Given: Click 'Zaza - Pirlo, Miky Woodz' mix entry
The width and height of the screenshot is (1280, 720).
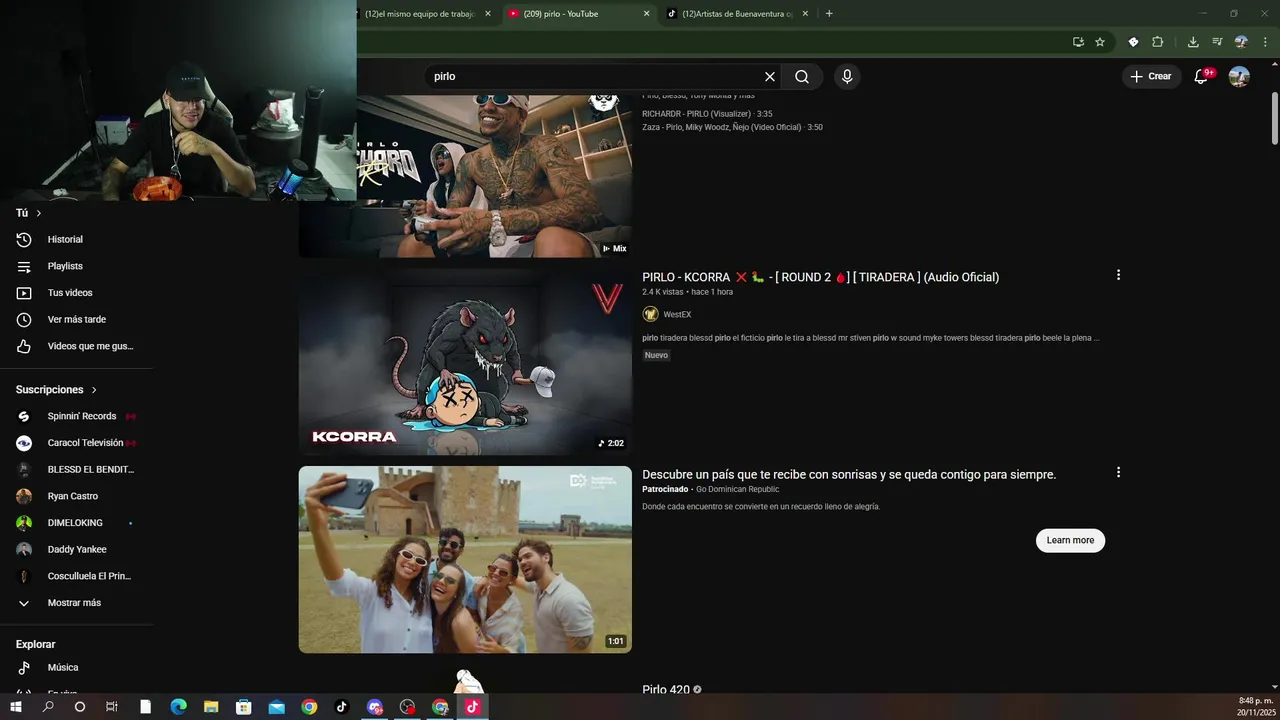Looking at the screenshot, I should [732, 127].
